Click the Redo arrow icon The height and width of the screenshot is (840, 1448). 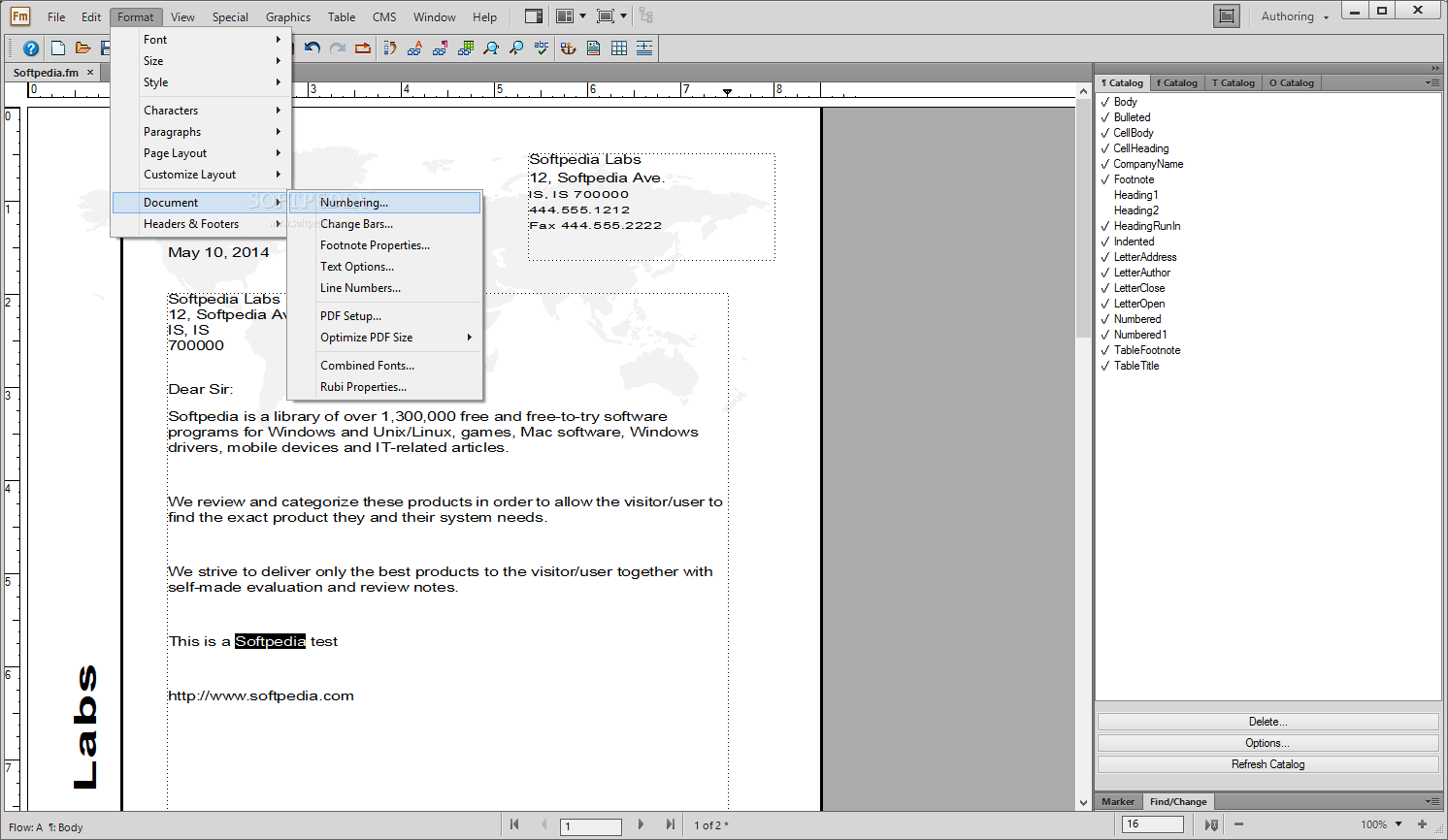[338, 48]
